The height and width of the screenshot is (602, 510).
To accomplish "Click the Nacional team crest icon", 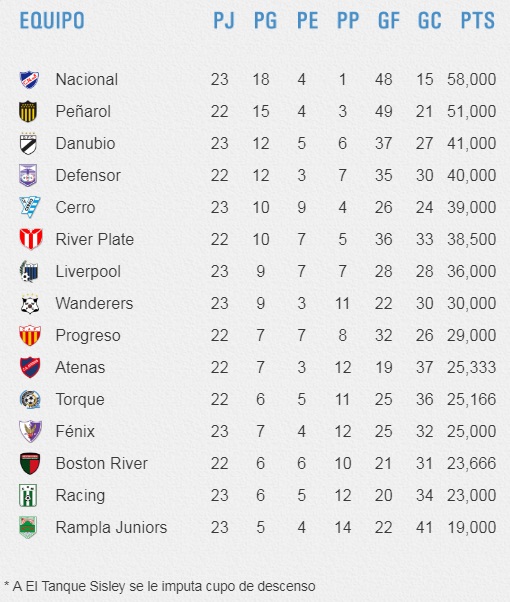I will tap(29, 79).
